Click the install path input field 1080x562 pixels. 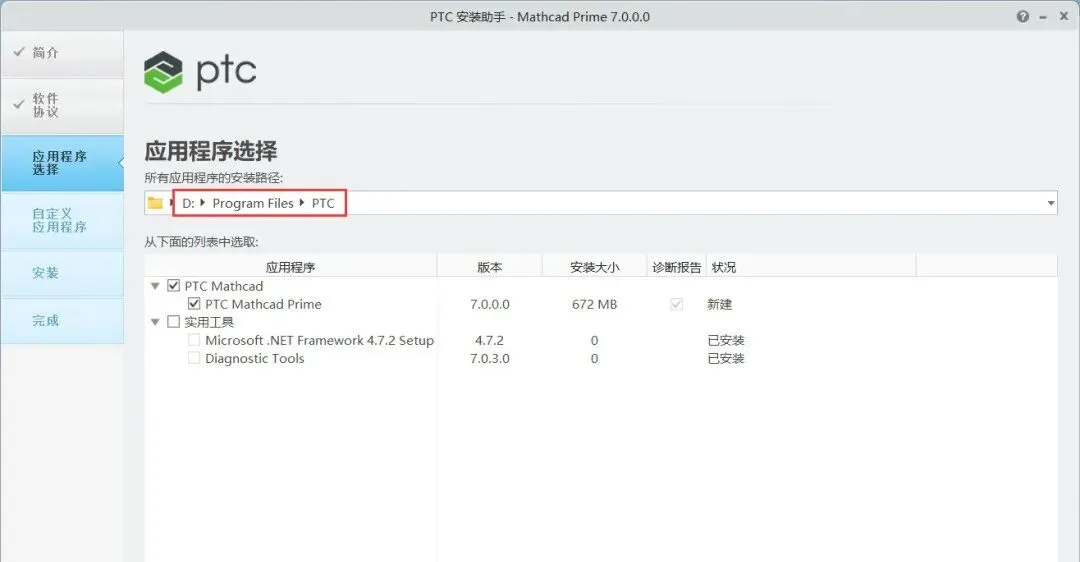(601, 203)
